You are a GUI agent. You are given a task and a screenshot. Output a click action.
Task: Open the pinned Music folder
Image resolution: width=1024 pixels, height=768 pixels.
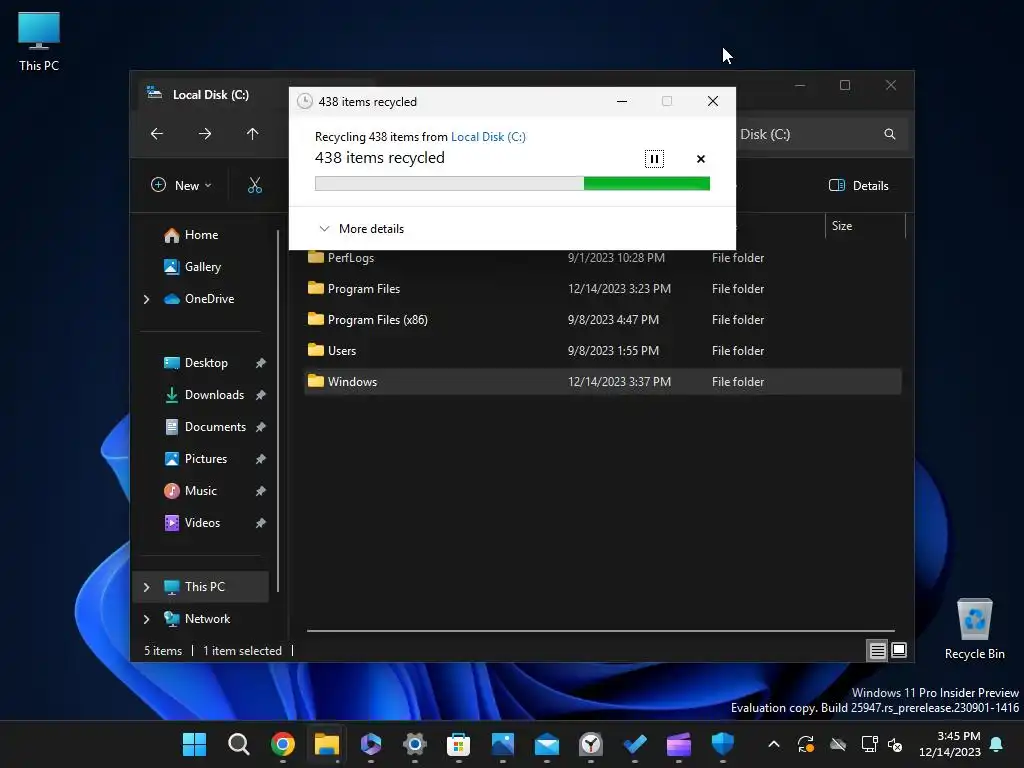click(190, 490)
